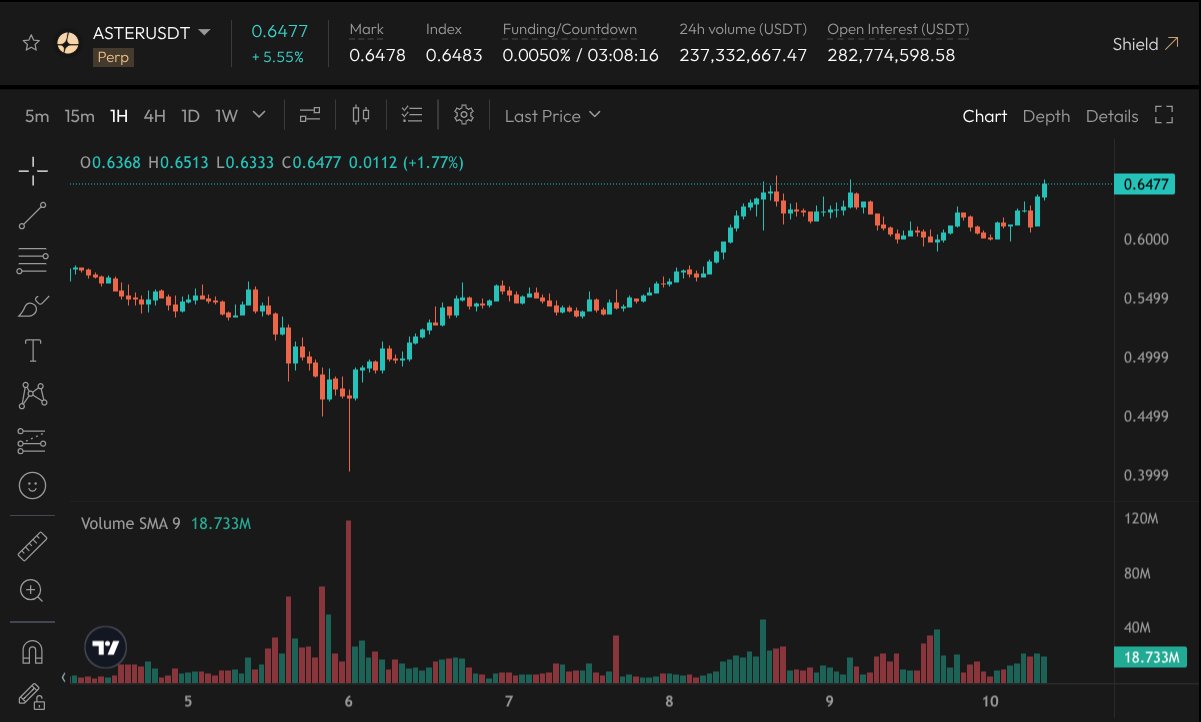Select the brush drawing tool

(33, 306)
